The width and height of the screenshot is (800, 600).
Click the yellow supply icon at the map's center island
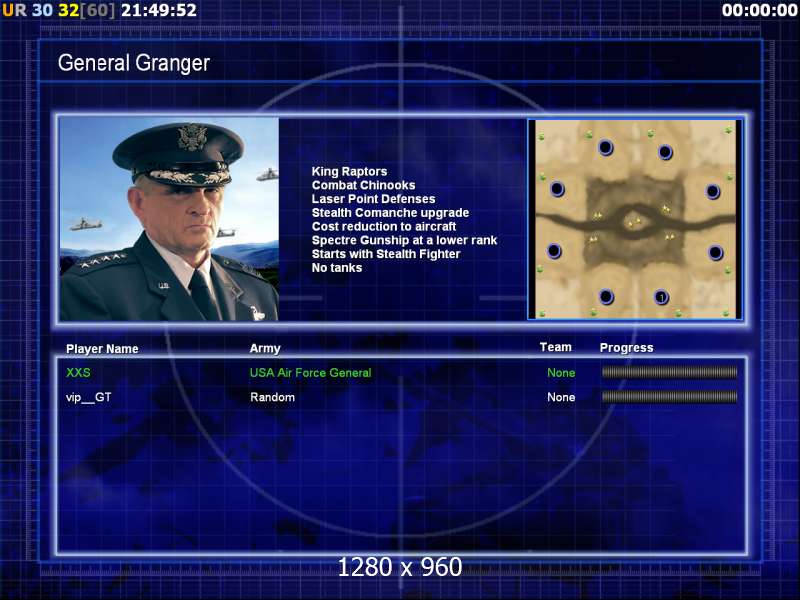tap(634, 223)
